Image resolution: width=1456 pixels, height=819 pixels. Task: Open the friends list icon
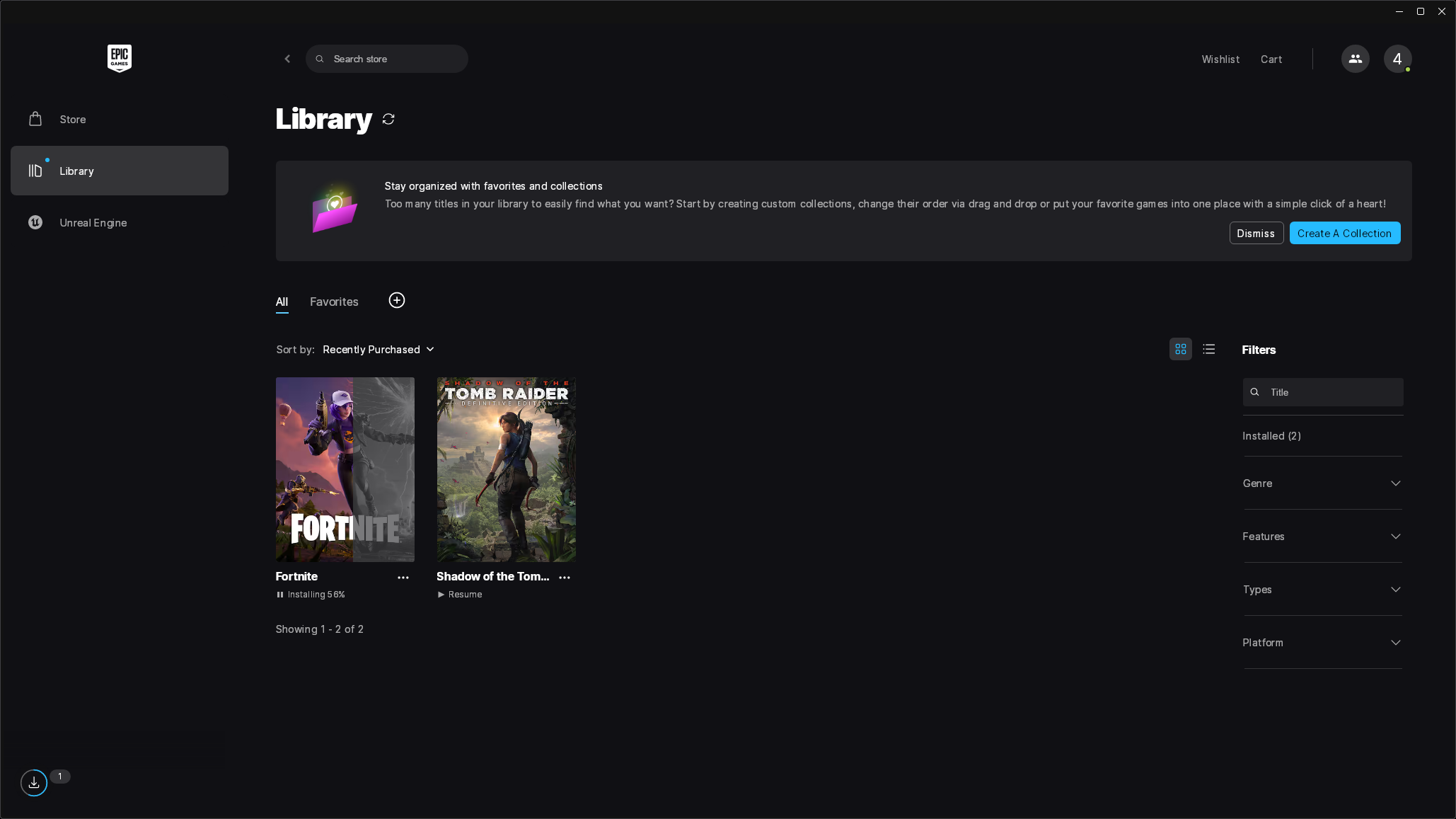(1355, 59)
